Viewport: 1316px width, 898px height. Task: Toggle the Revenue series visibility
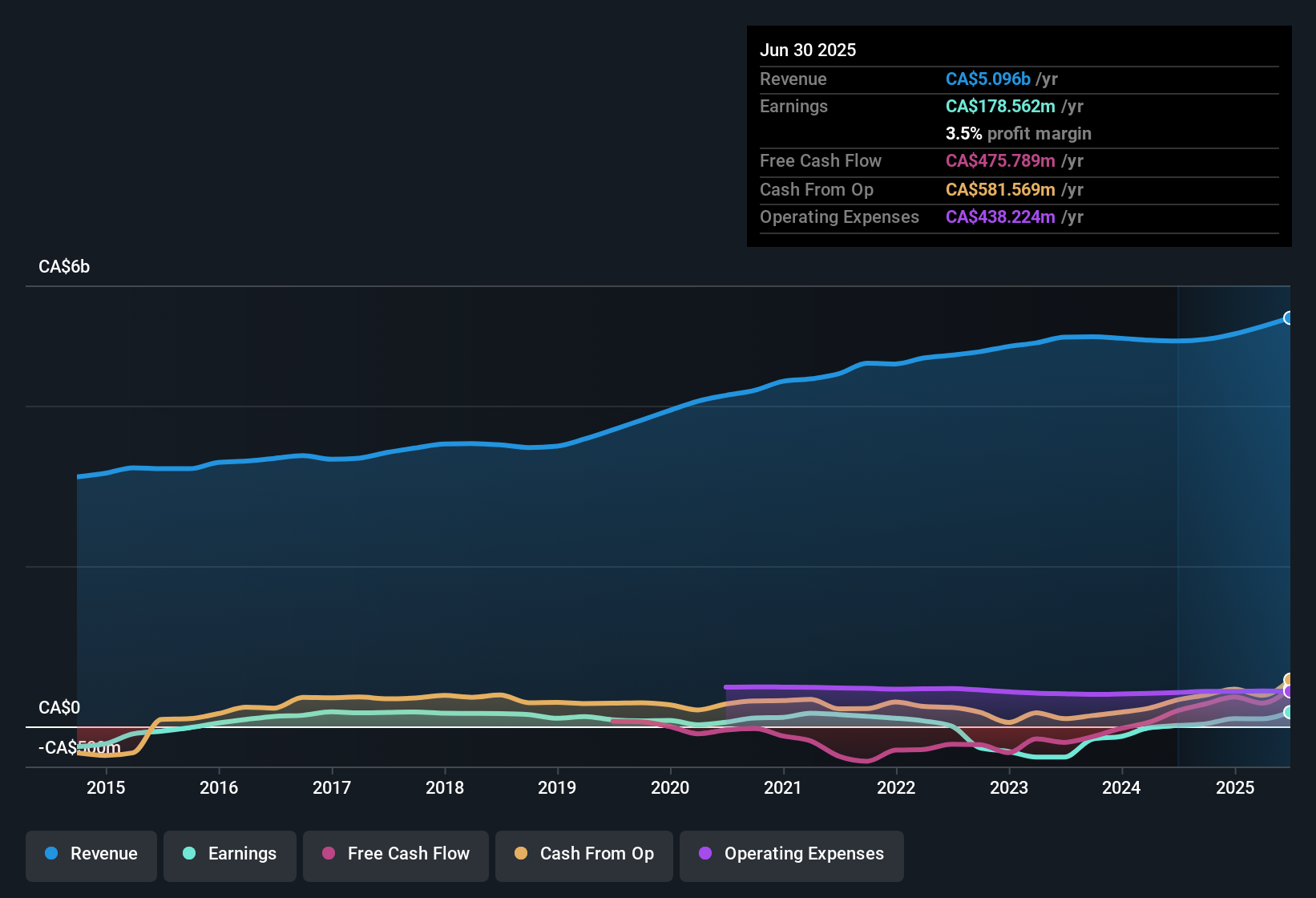[91, 854]
